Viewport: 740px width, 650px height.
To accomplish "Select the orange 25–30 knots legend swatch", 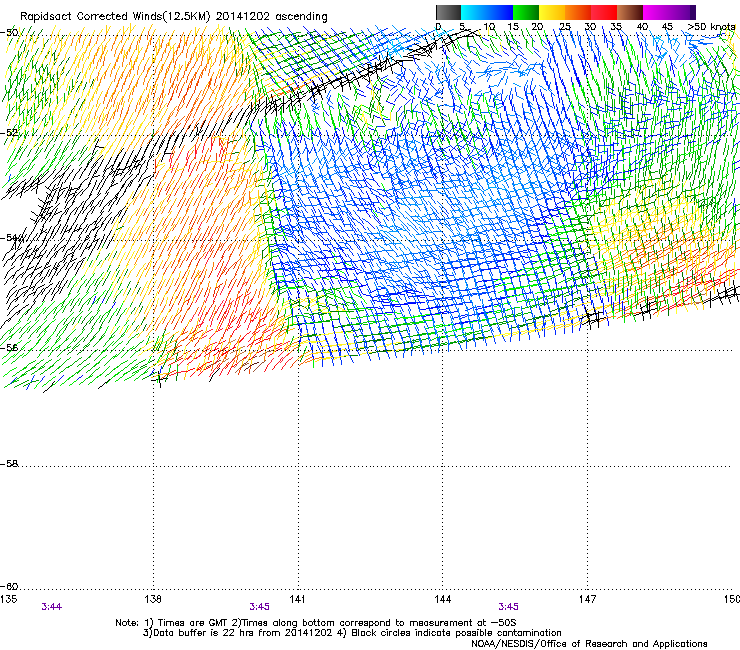I will 578,12.
